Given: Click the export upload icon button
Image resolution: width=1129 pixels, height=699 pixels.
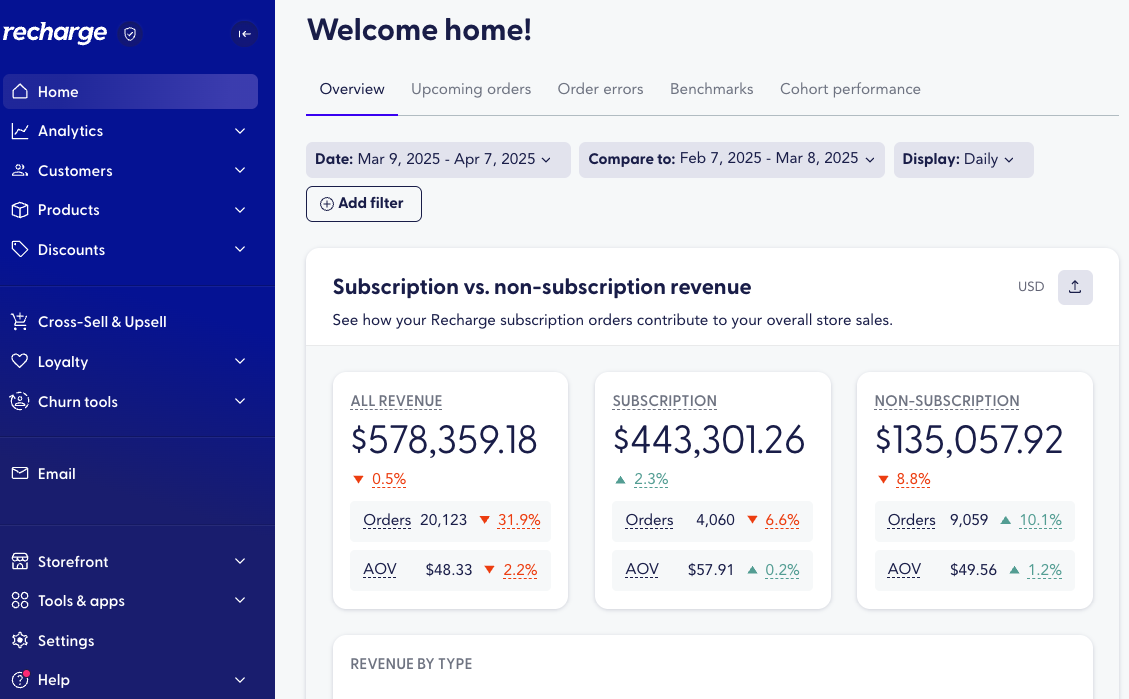Looking at the screenshot, I should 1075,287.
